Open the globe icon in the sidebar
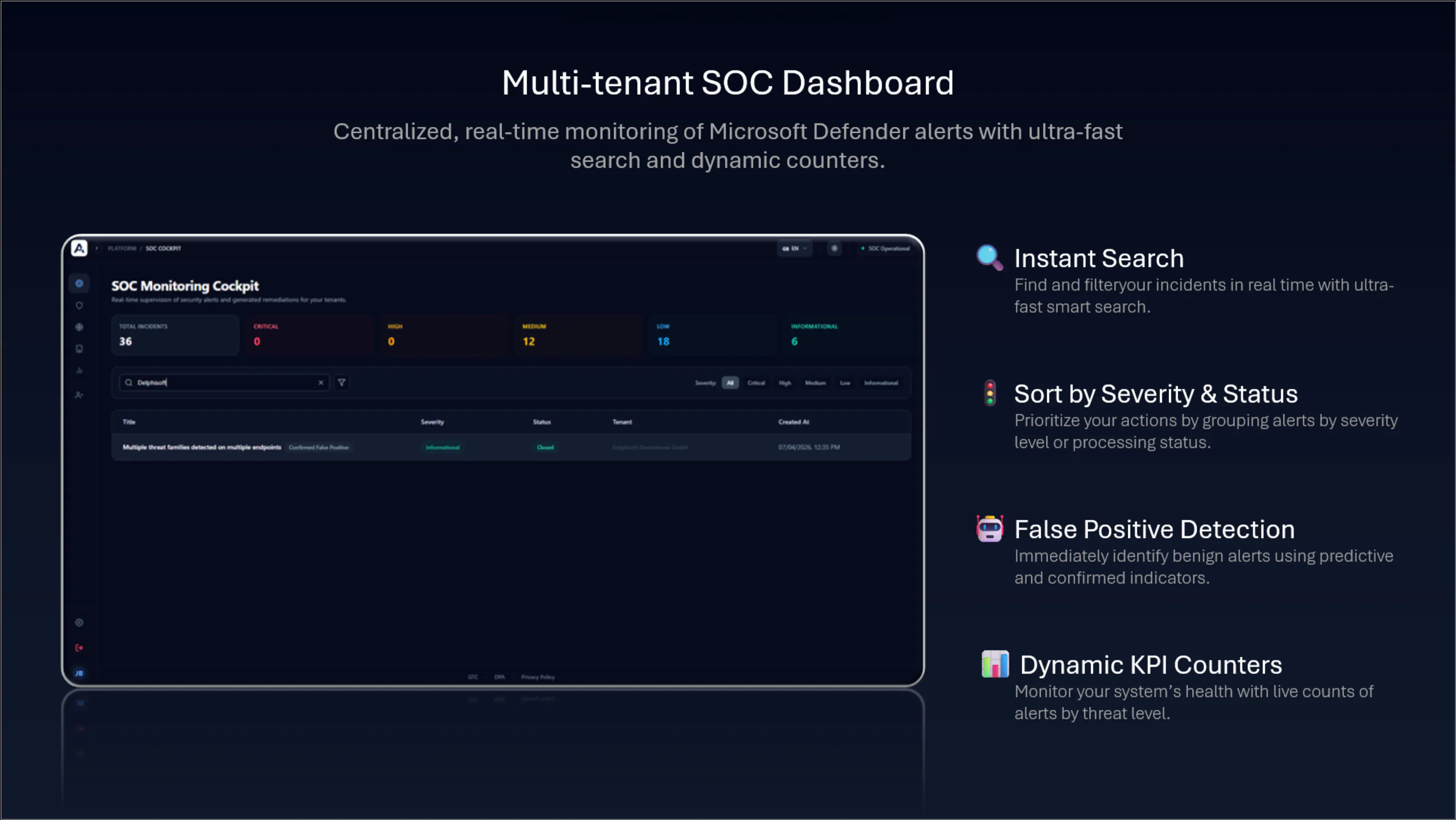 79,327
